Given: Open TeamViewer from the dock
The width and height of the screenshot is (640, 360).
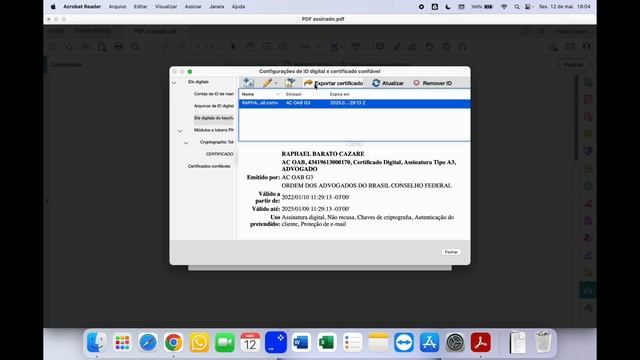Looking at the screenshot, I should point(404,342).
